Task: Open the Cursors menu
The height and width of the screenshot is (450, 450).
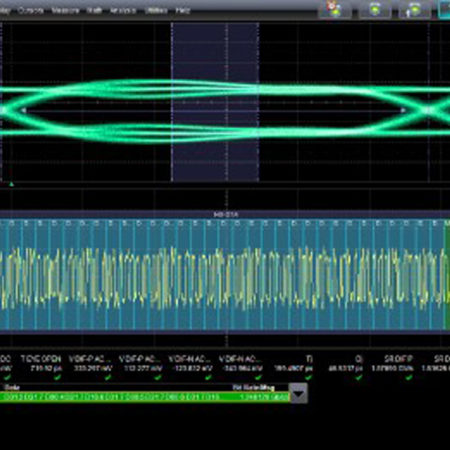Action: click(x=31, y=11)
